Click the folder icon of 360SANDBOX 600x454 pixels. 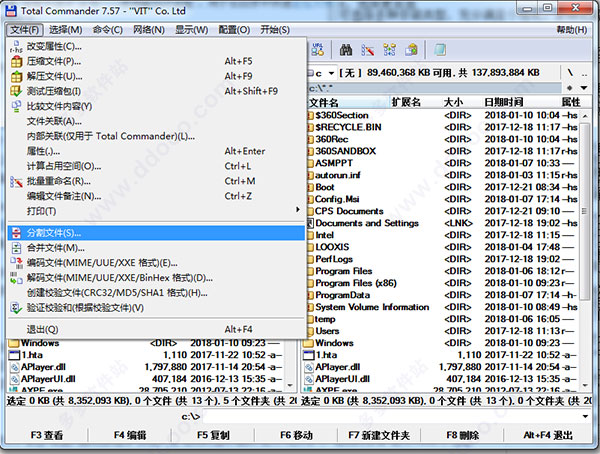tap(311, 151)
